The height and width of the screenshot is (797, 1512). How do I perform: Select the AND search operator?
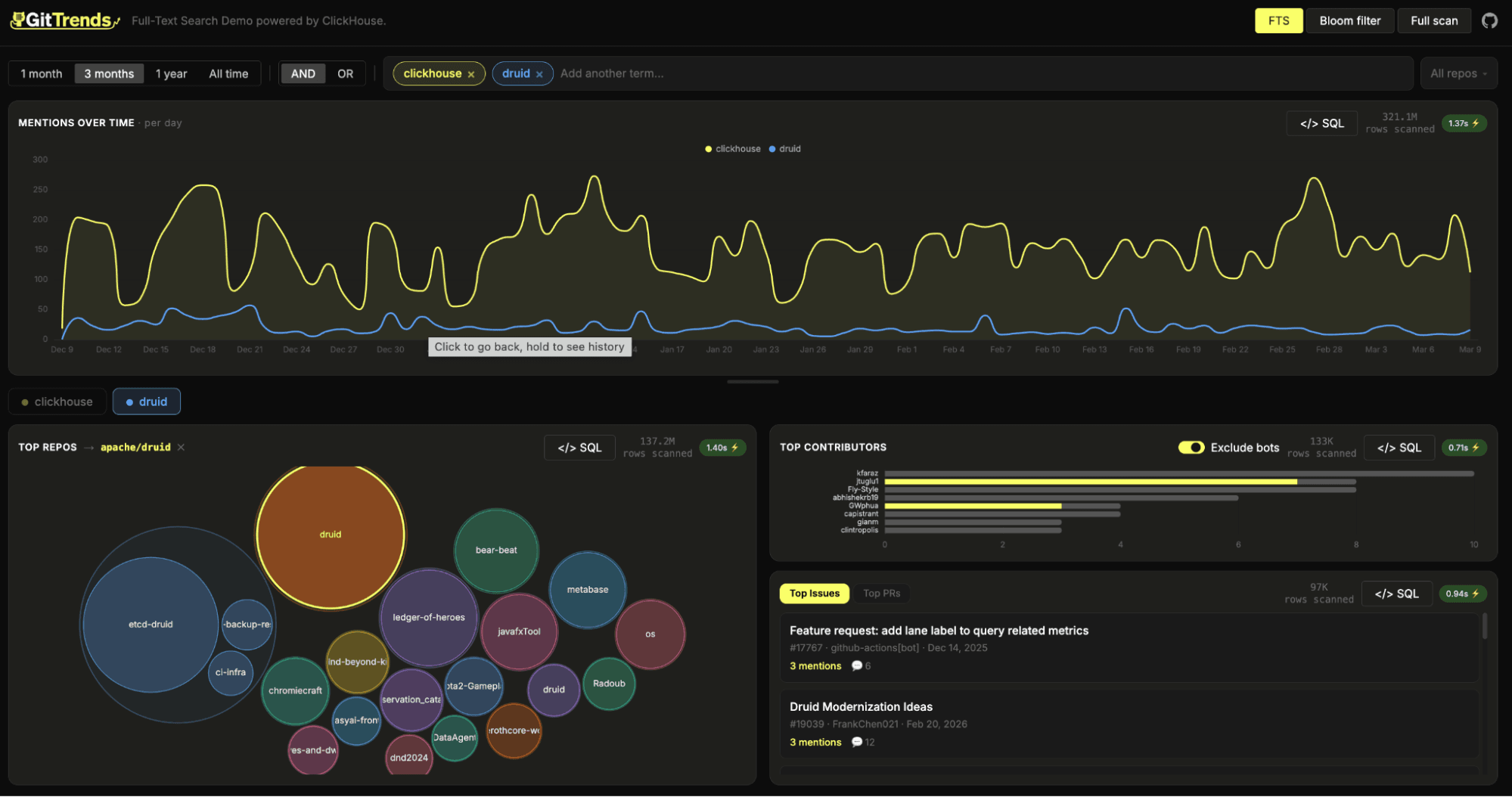[303, 73]
